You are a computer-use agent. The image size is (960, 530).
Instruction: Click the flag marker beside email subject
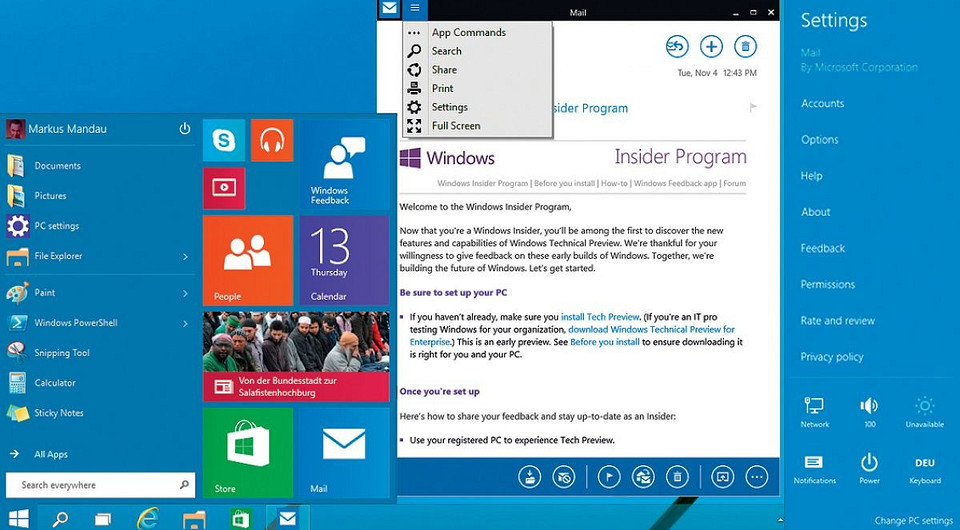click(x=753, y=108)
